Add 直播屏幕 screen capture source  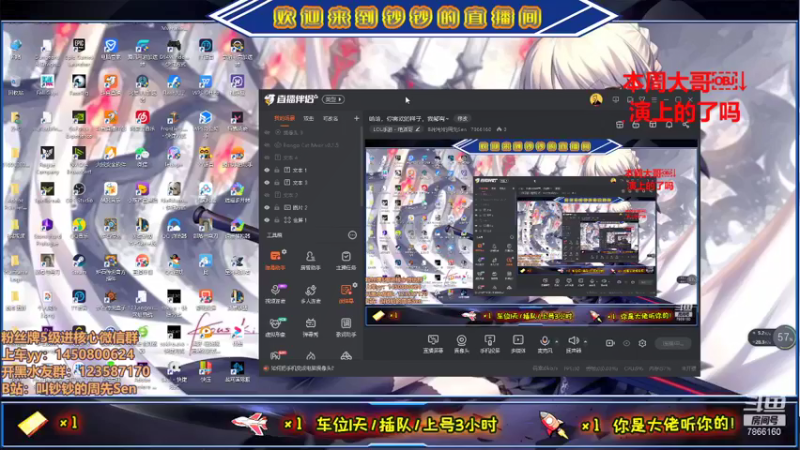(x=433, y=344)
